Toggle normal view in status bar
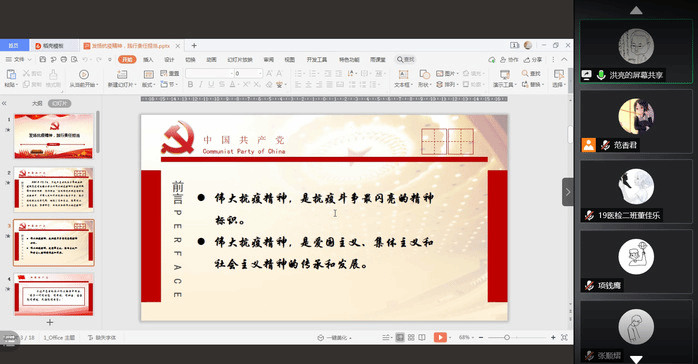Screen dimensions: 698x364 (400, 337)
